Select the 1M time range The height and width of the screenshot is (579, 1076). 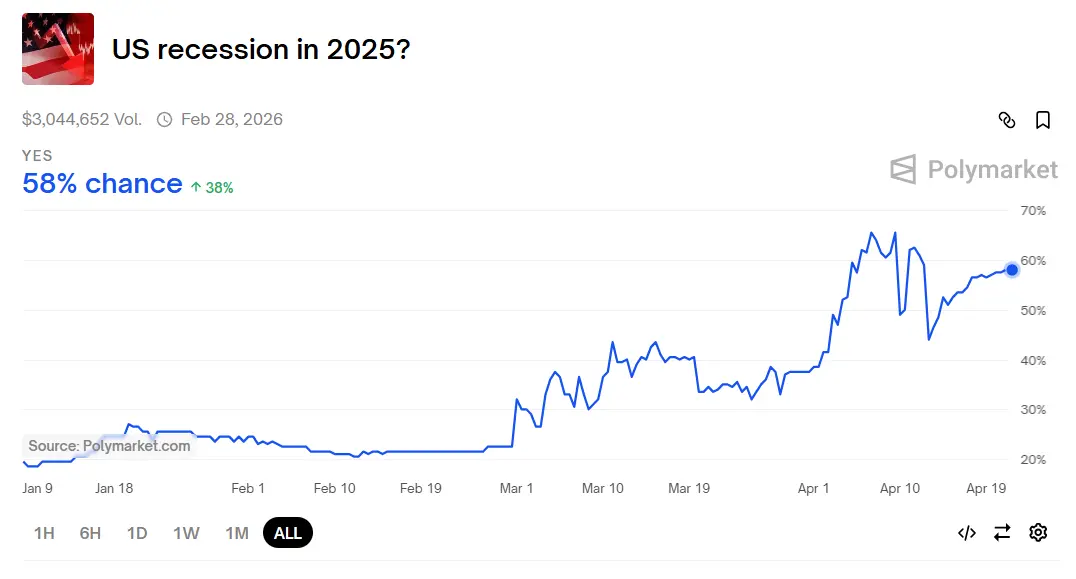tap(237, 533)
